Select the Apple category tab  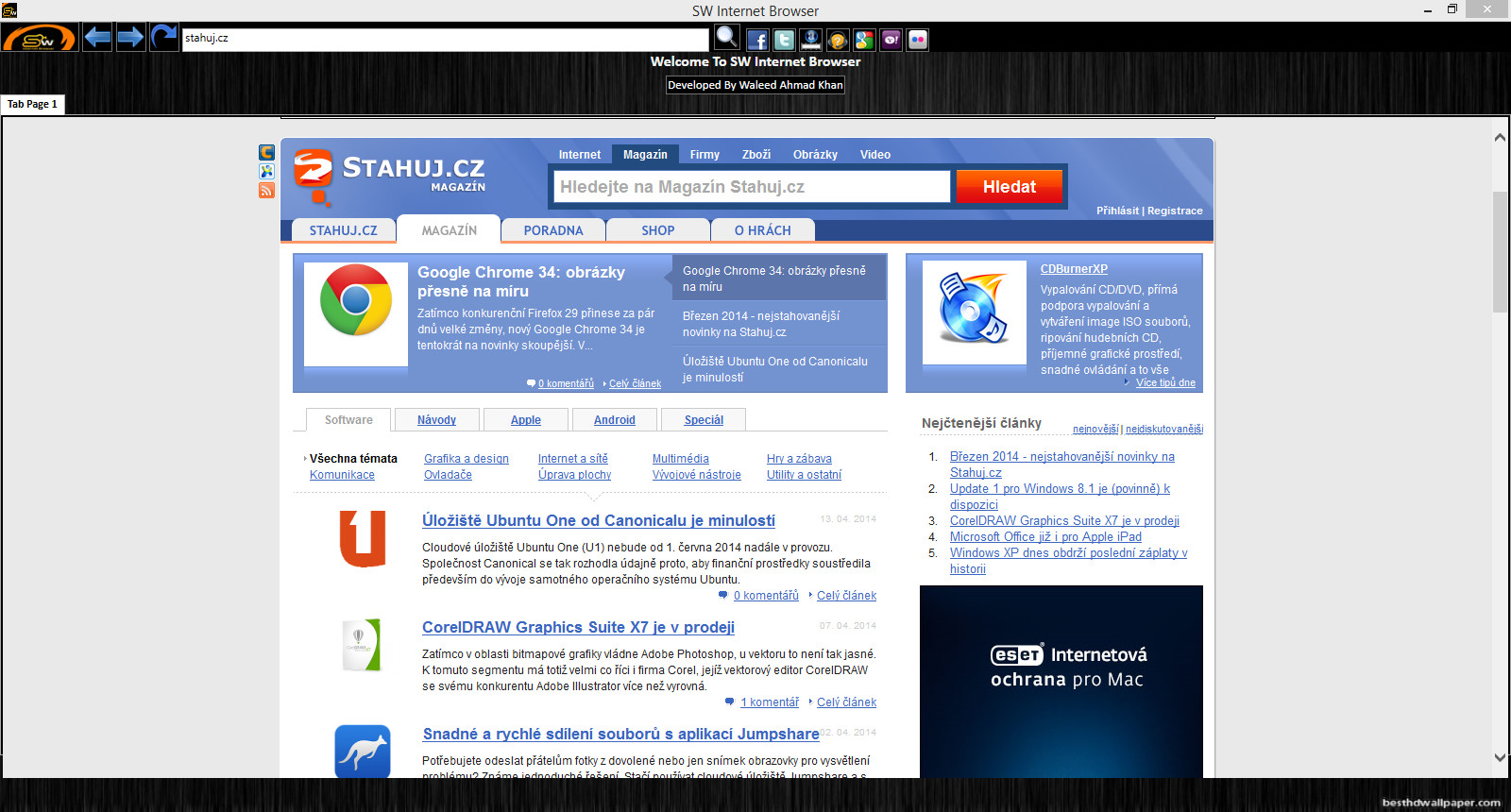[x=526, y=420]
